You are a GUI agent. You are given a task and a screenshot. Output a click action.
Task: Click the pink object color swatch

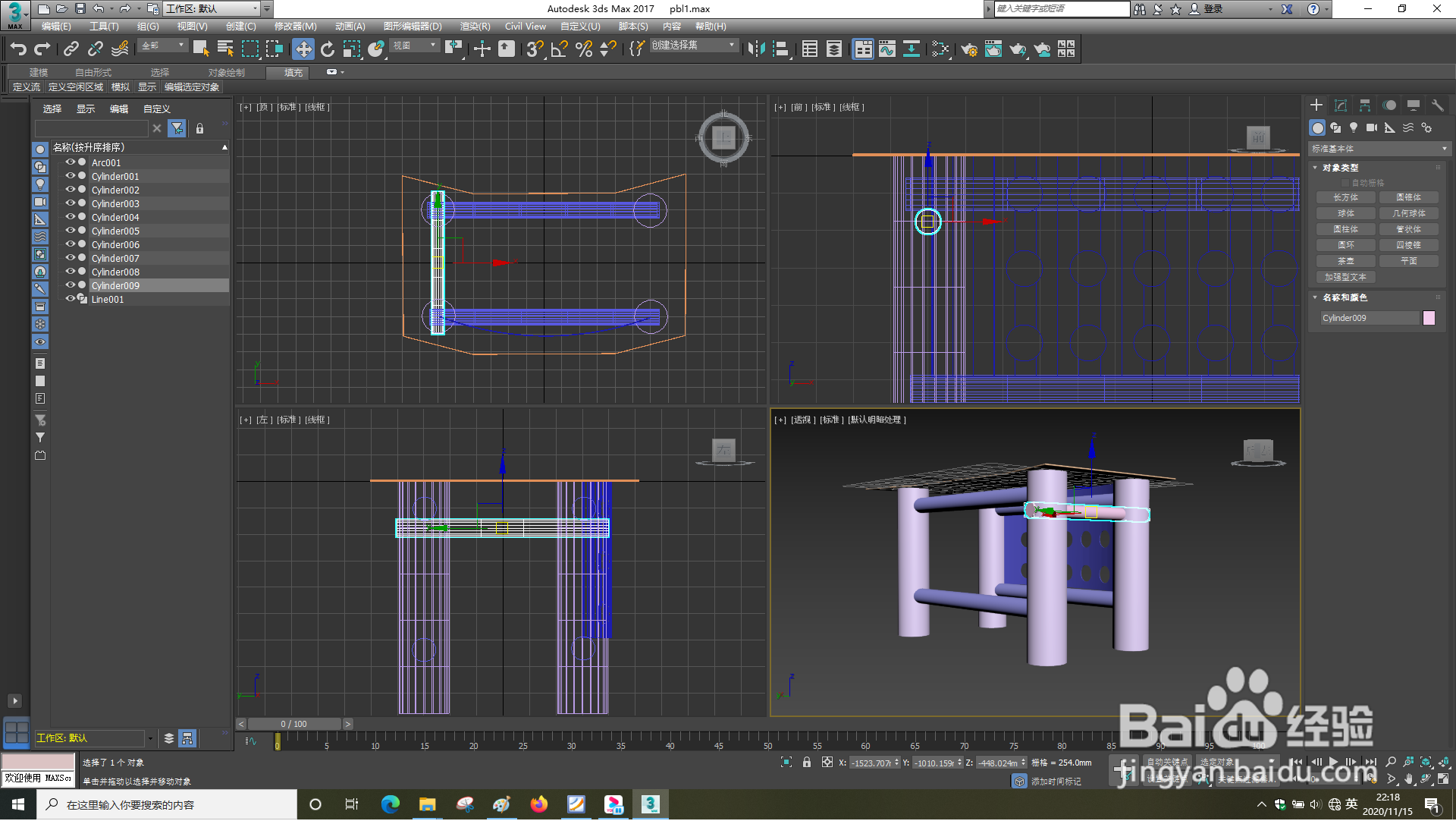pos(1429,318)
